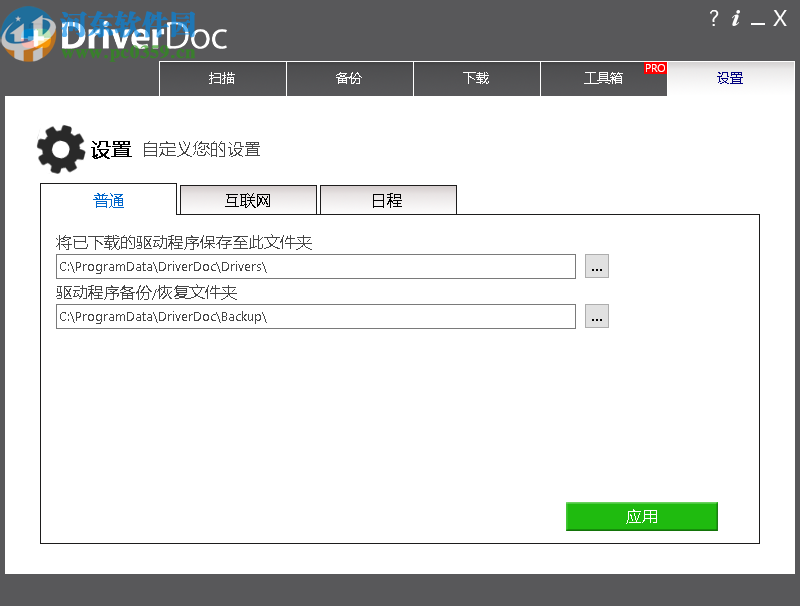Open the 下载 (Download) tab
800x606 pixels.
476,79
